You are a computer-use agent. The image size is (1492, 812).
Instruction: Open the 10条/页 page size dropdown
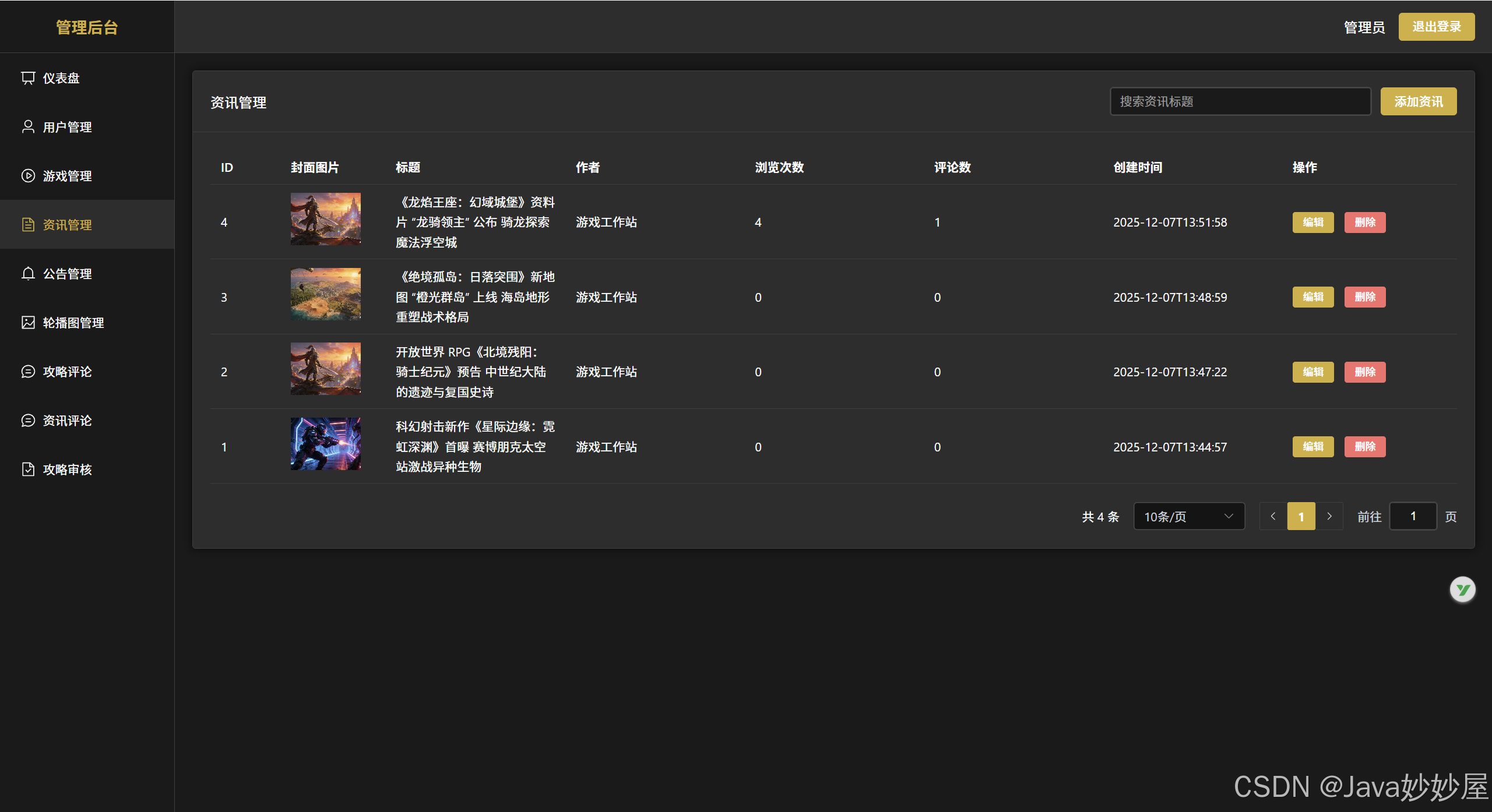tap(1188, 517)
